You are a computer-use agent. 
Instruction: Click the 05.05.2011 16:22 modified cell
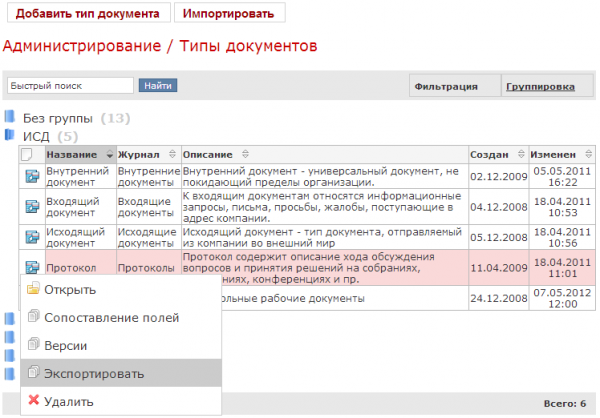click(562, 176)
